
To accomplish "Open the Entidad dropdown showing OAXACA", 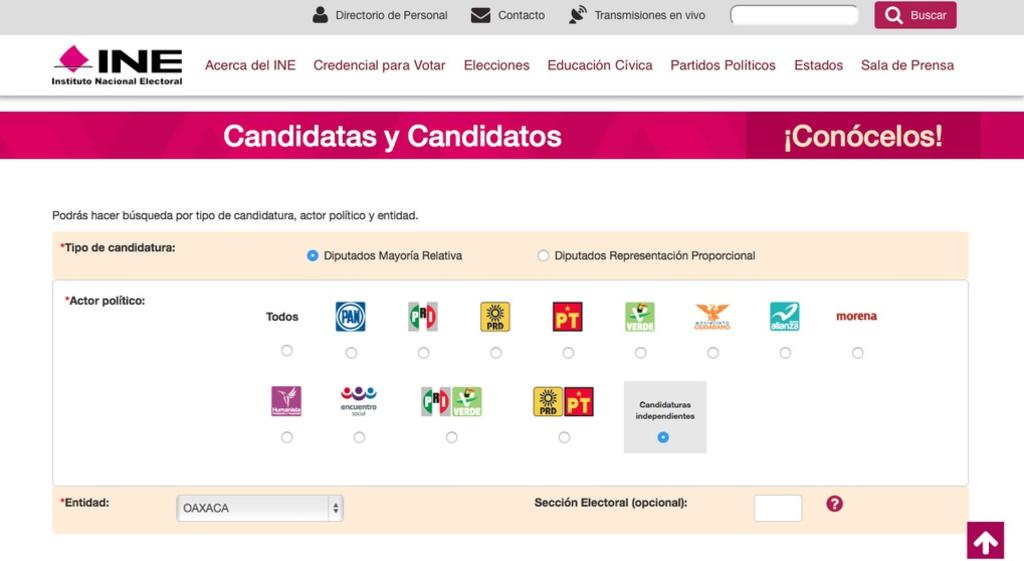I will tap(260, 508).
